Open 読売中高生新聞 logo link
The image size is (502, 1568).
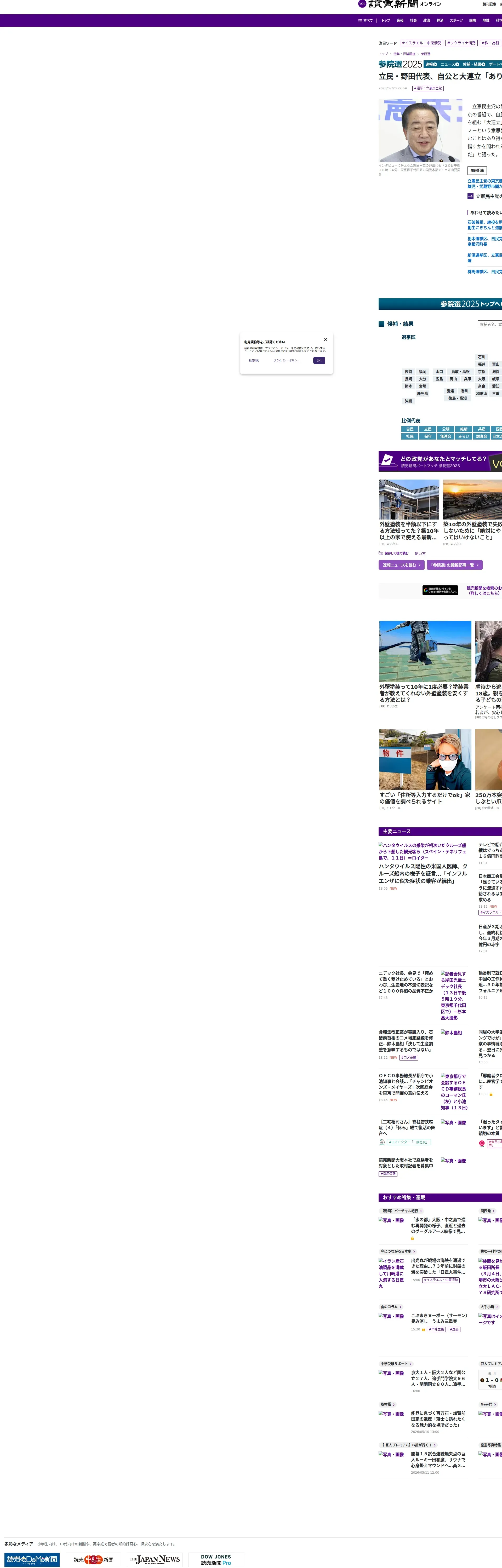[93, 1559]
